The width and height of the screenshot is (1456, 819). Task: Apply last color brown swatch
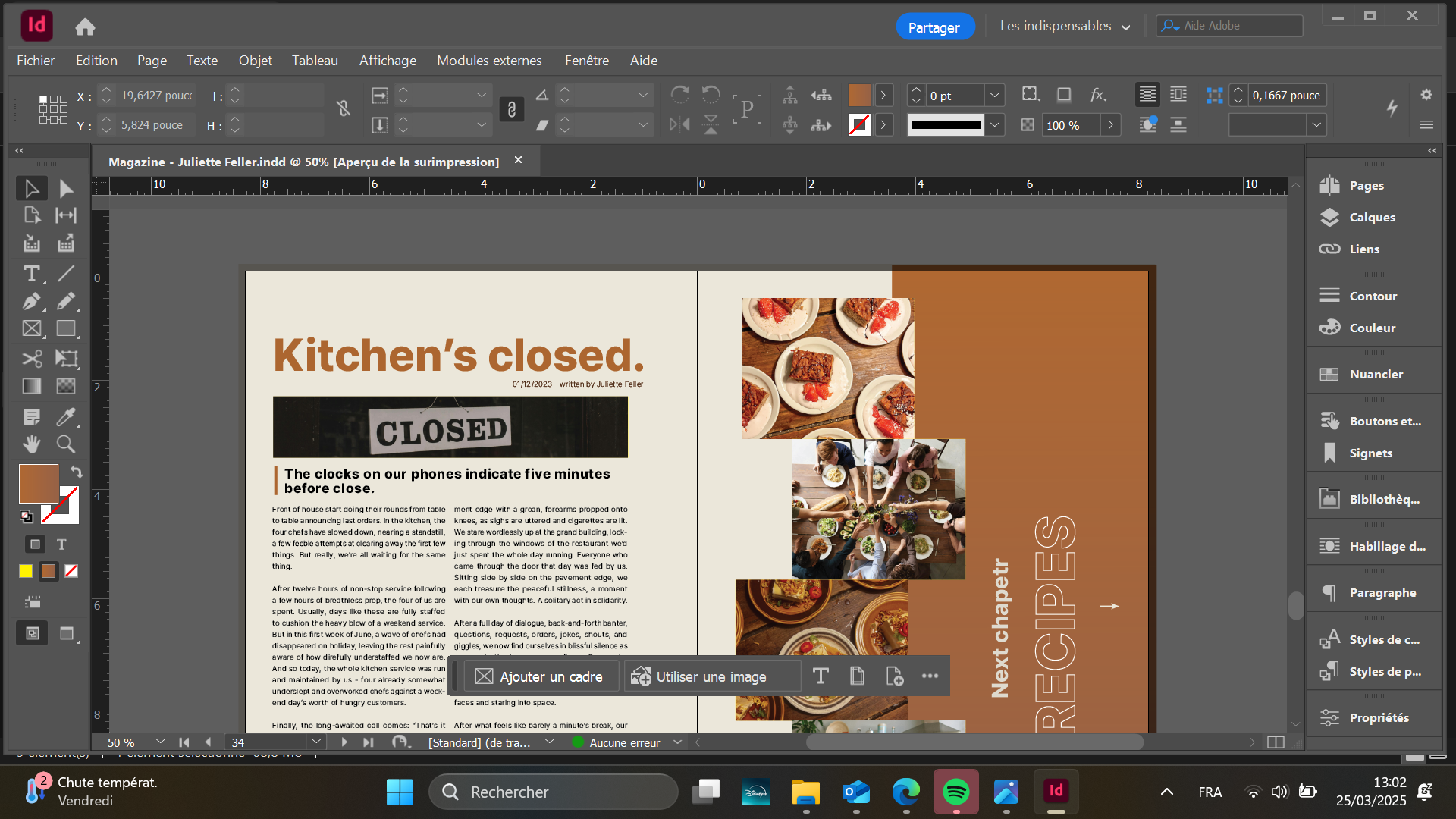49,571
